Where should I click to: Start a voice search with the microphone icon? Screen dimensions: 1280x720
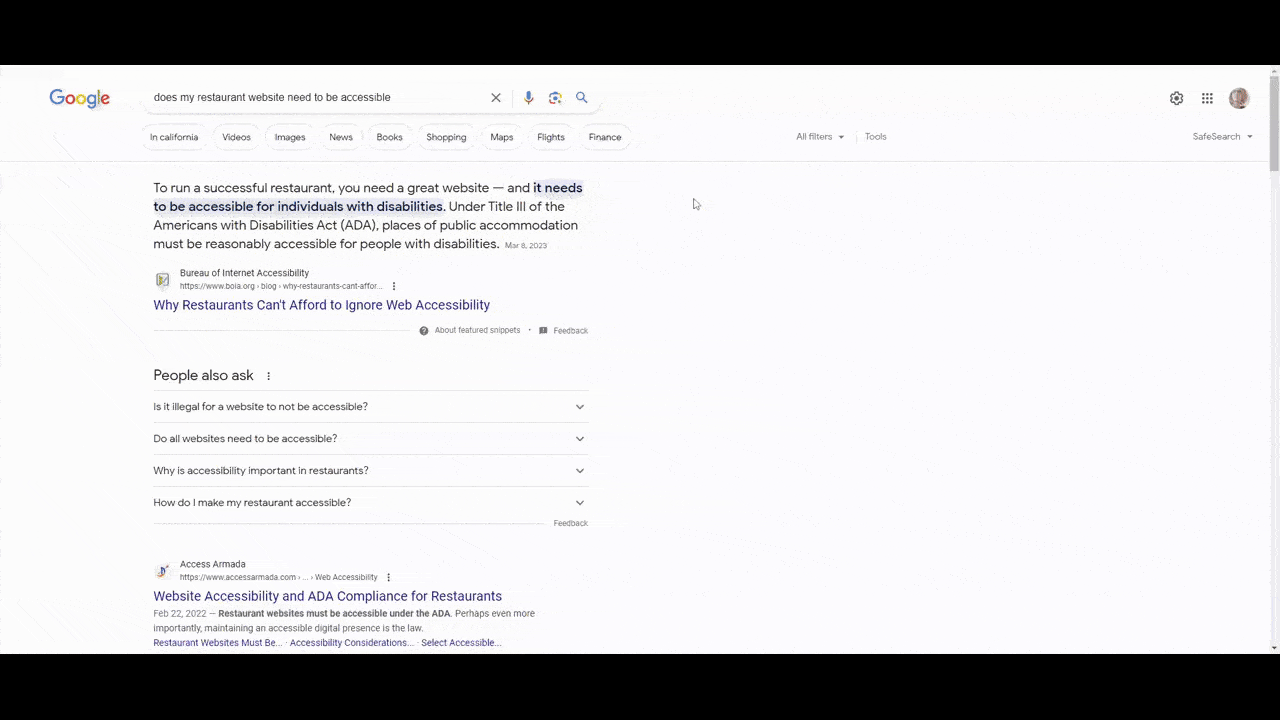[529, 98]
